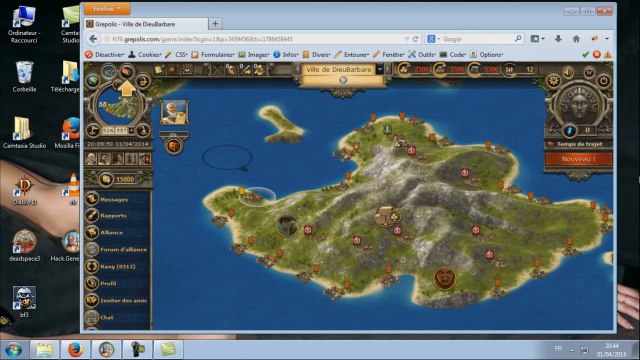Open a new Firefox tab with plus
640x360 pixels.
(215, 24)
